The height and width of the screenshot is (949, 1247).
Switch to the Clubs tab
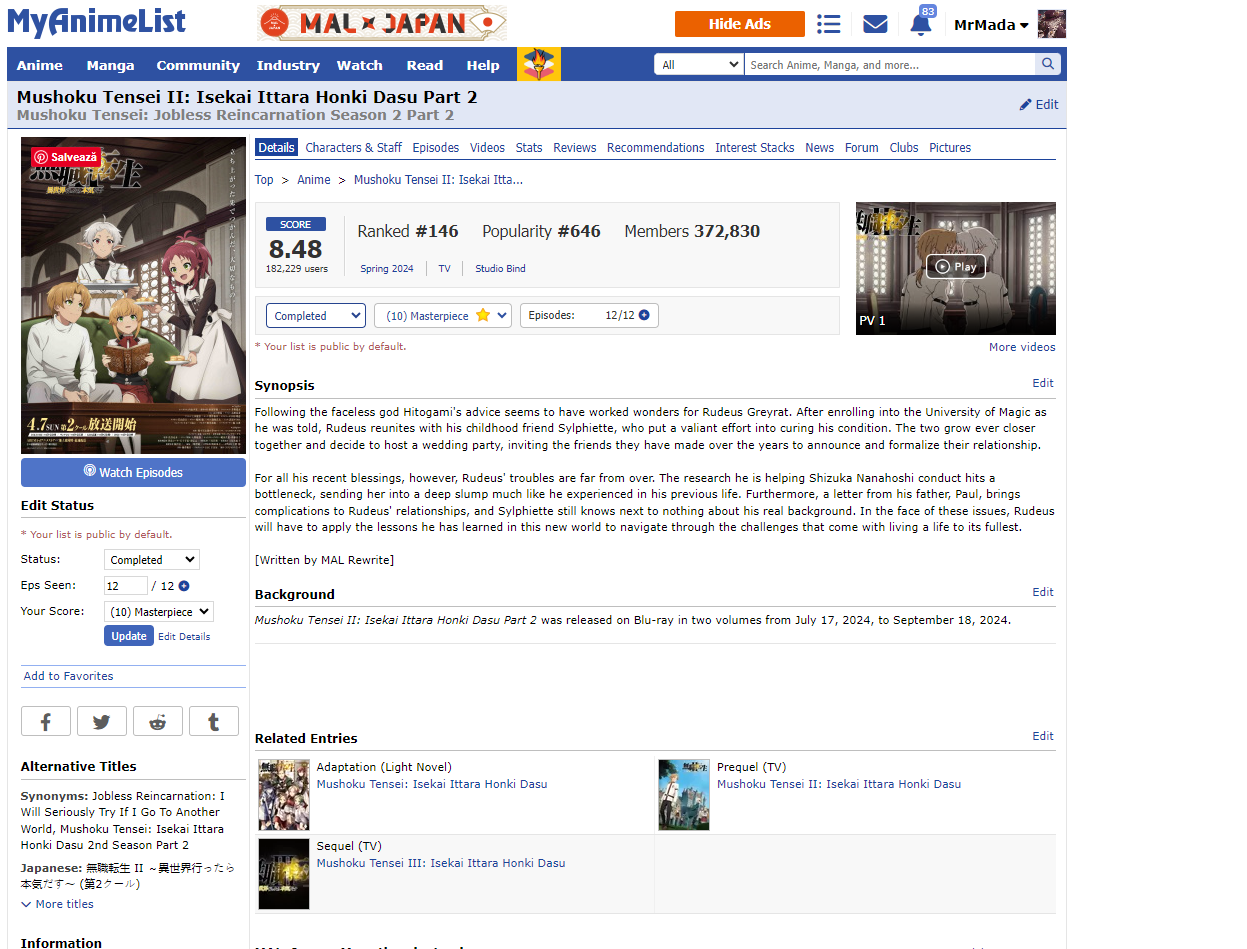(x=904, y=147)
